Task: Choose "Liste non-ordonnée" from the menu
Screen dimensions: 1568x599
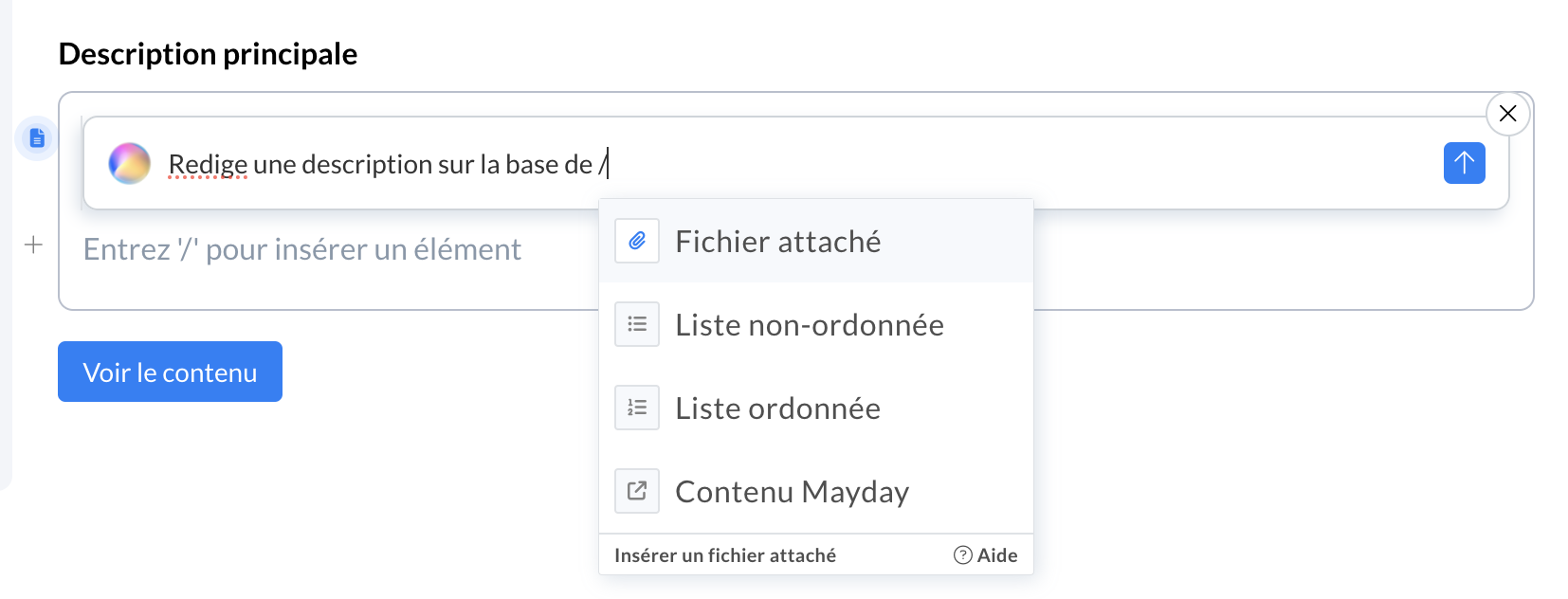Action: click(810, 325)
